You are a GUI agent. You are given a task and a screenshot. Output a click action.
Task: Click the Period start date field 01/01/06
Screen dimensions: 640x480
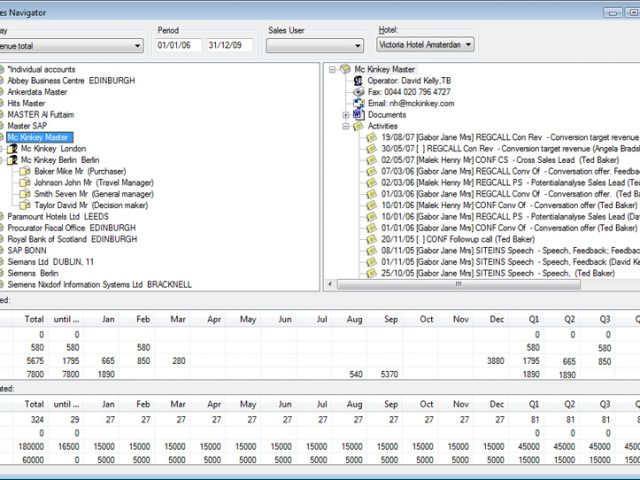click(x=178, y=45)
